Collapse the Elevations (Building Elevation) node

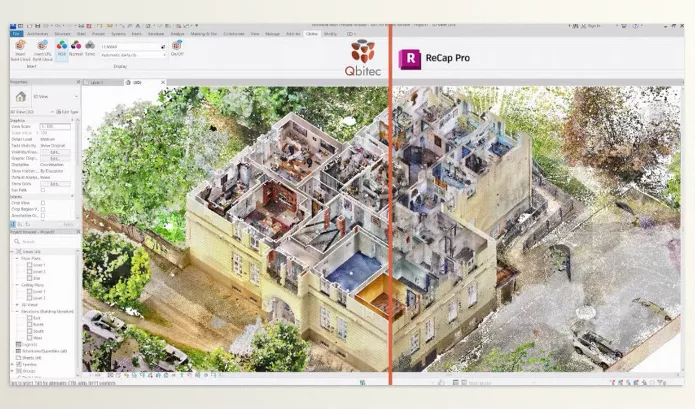click(x=17, y=312)
